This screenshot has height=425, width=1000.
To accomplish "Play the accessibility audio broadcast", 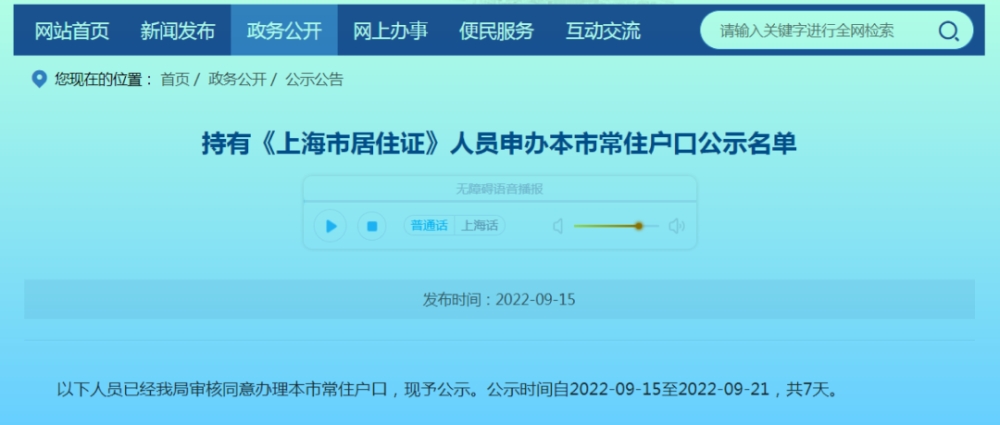I will [330, 226].
